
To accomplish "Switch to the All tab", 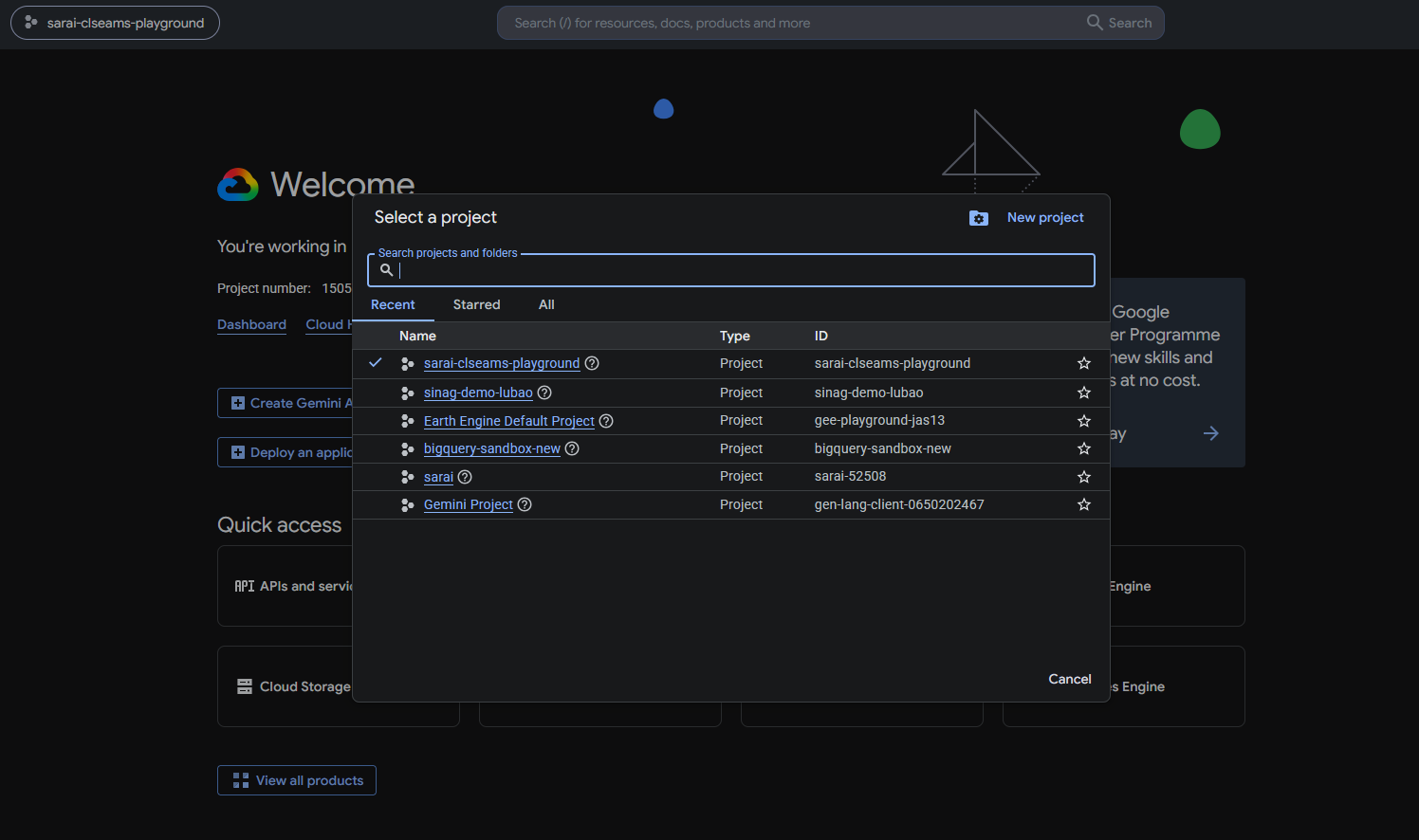I will click(x=546, y=304).
